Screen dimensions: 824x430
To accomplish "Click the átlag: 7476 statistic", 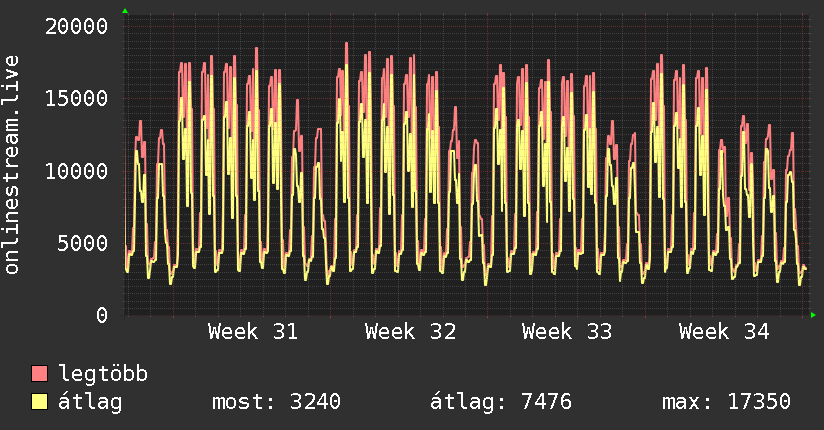I will (x=501, y=402).
